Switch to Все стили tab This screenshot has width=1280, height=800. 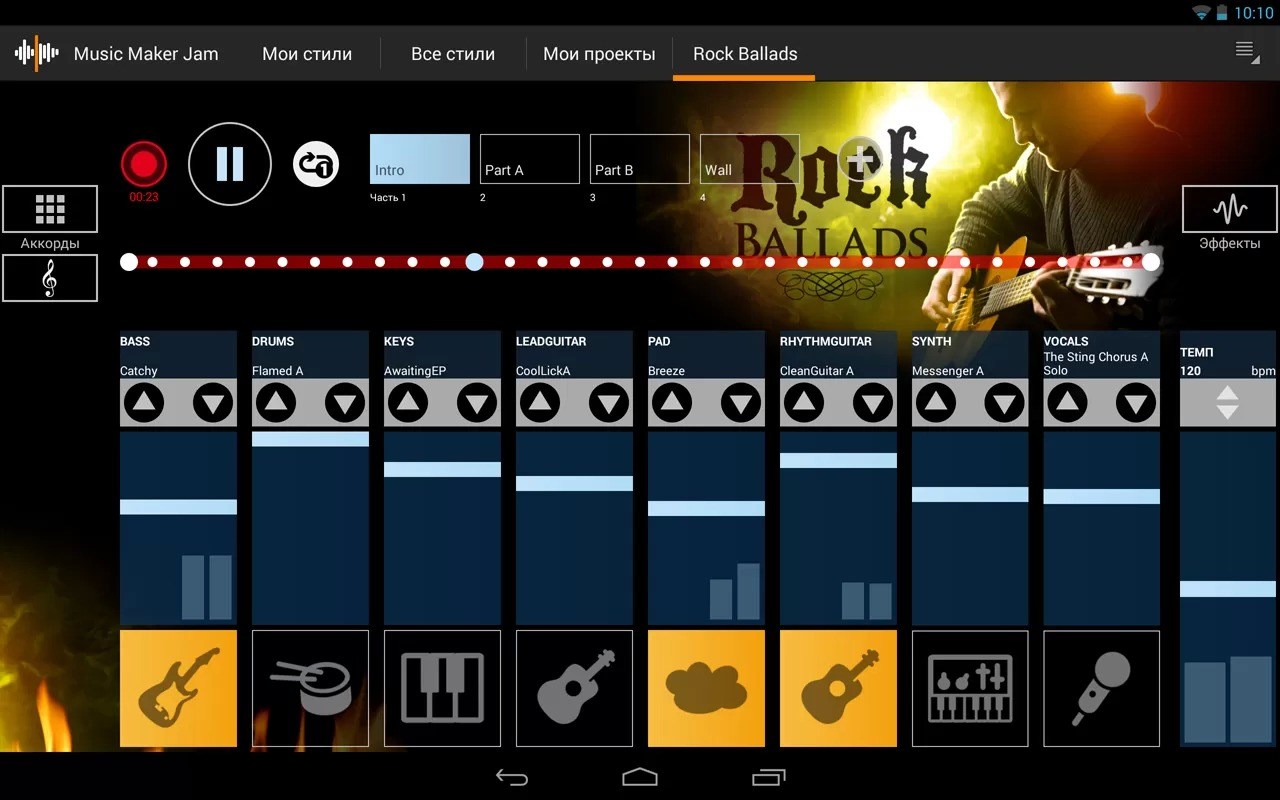tap(453, 54)
